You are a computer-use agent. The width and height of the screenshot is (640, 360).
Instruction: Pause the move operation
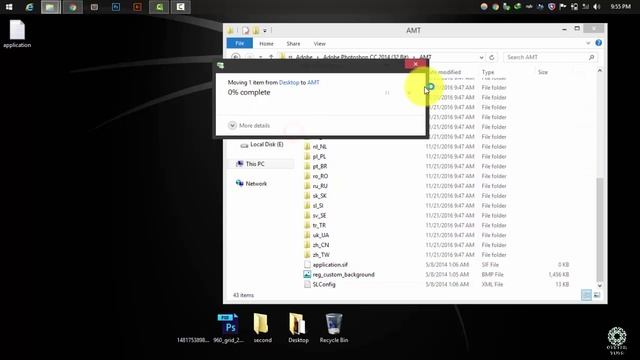point(387,93)
